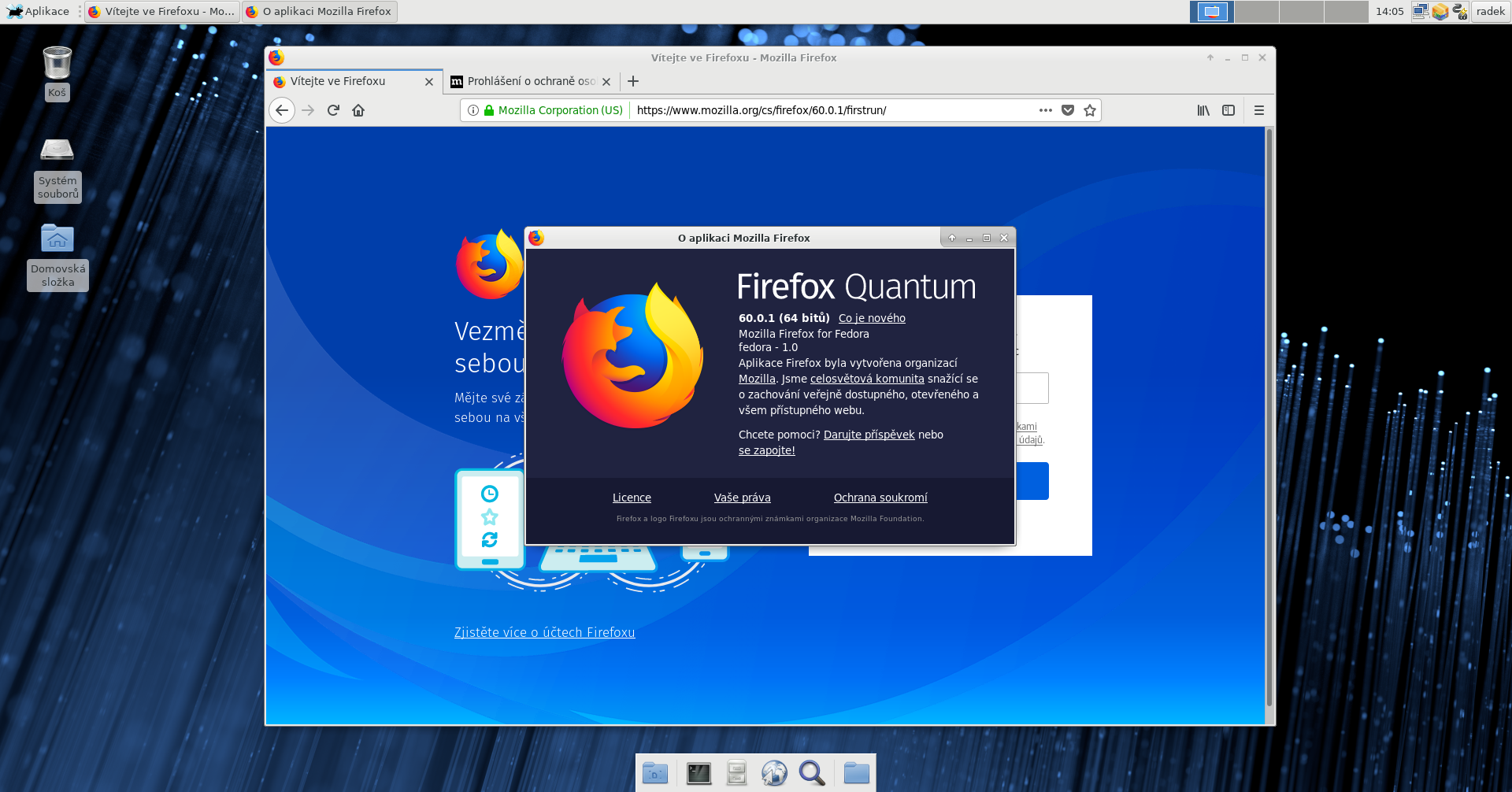Expand page actions three-dot menu
The image size is (1512, 792).
click(1046, 110)
